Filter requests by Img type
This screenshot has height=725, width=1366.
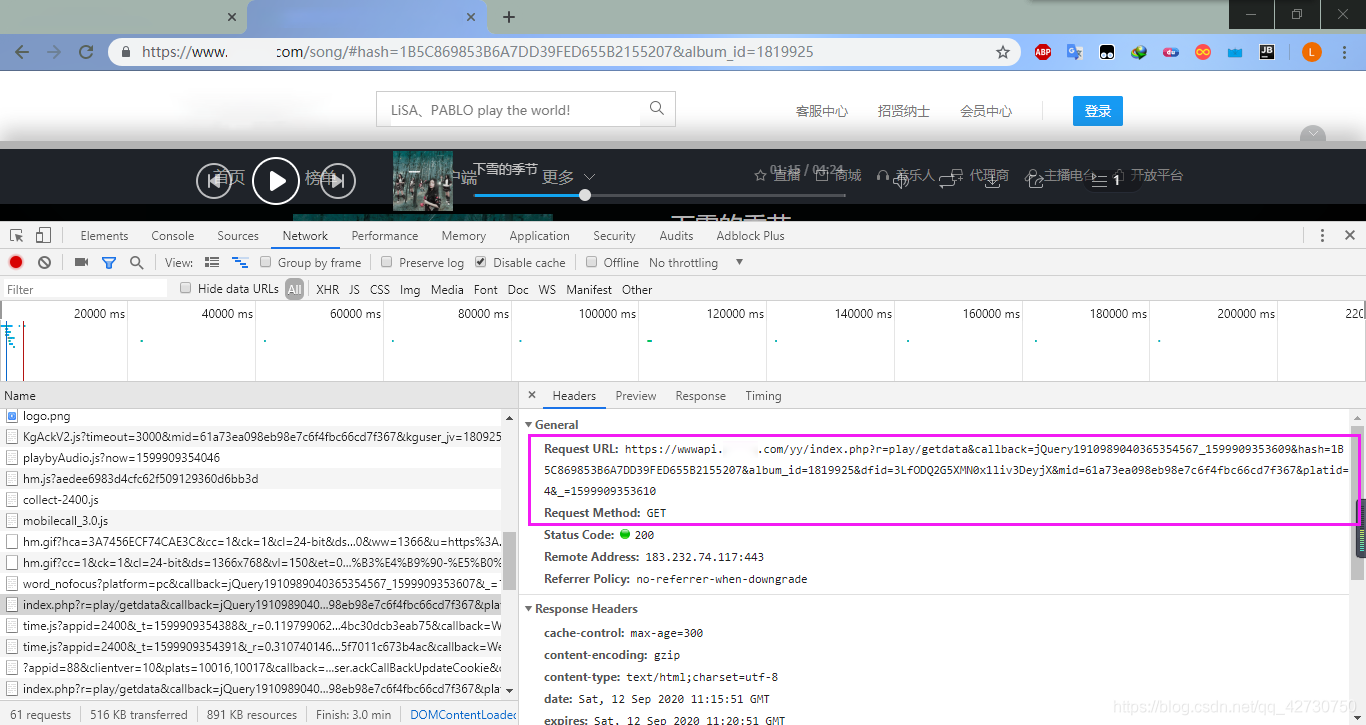coord(410,289)
